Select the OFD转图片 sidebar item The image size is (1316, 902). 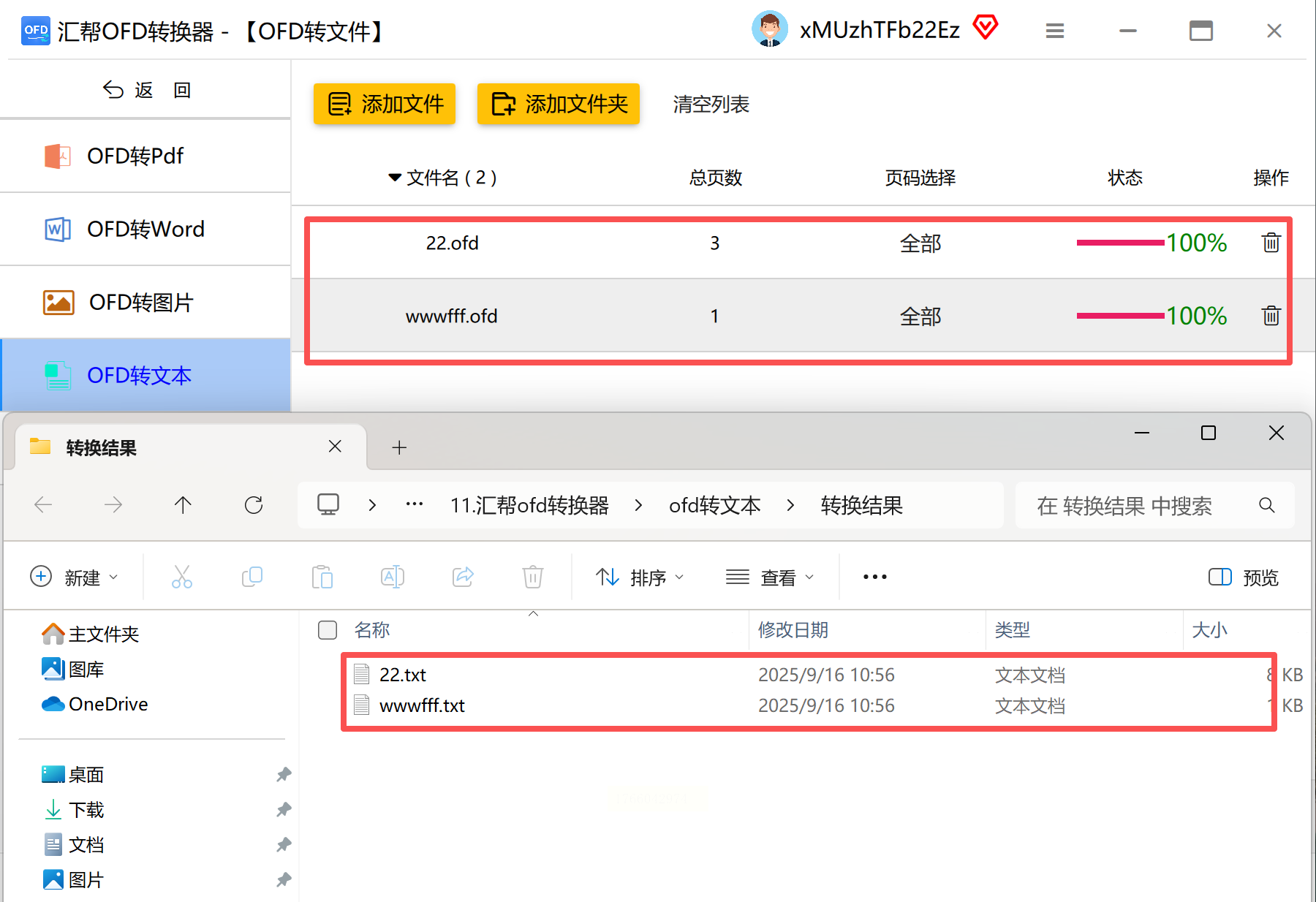[x=145, y=302]
